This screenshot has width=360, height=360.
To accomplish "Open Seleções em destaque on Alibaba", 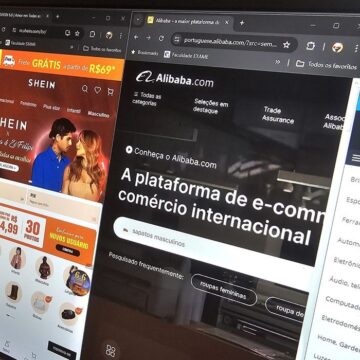I will [211, 106].
